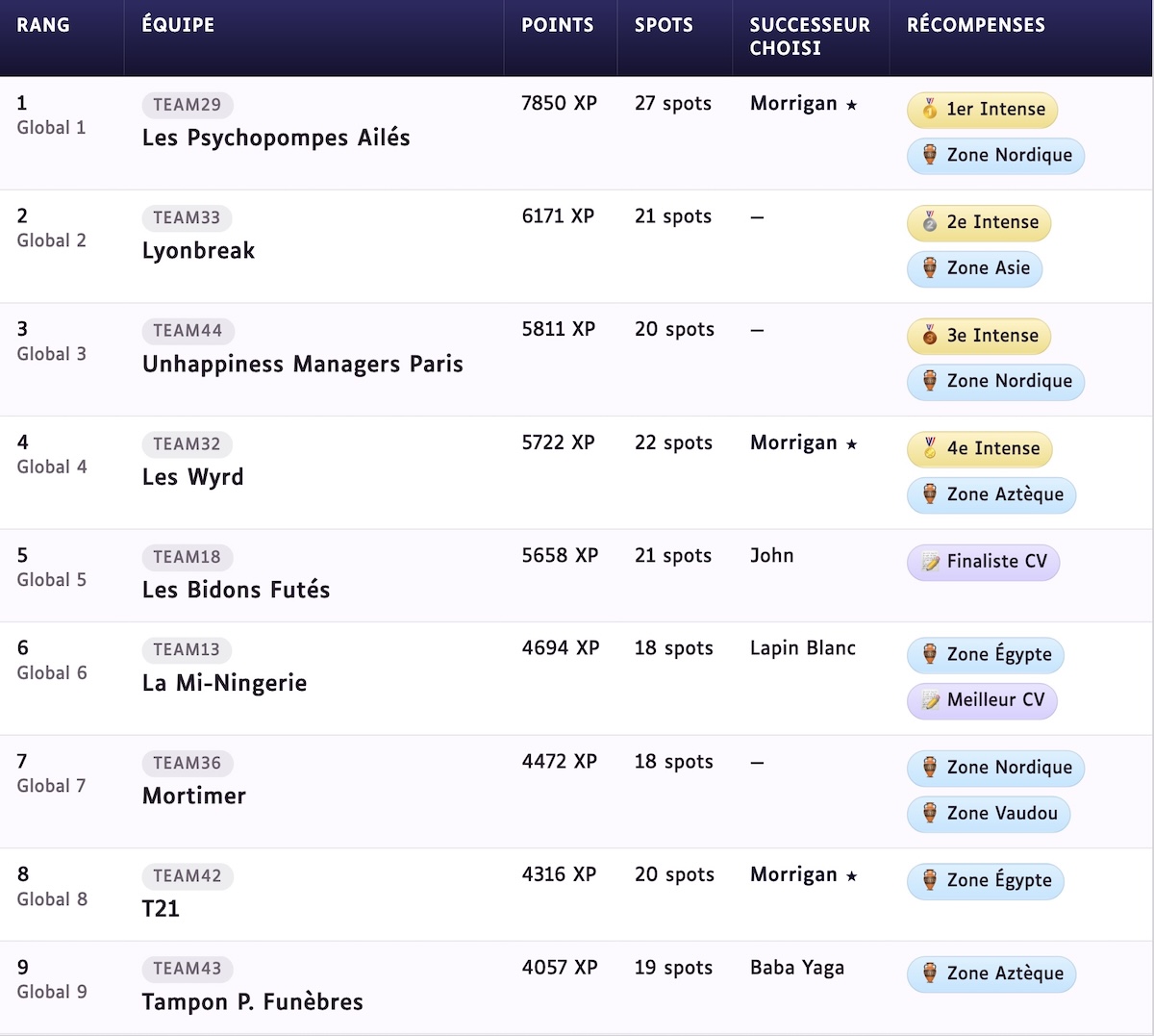Click successor Lapin Blanc

pyautogui.click(x=803, y=649)
